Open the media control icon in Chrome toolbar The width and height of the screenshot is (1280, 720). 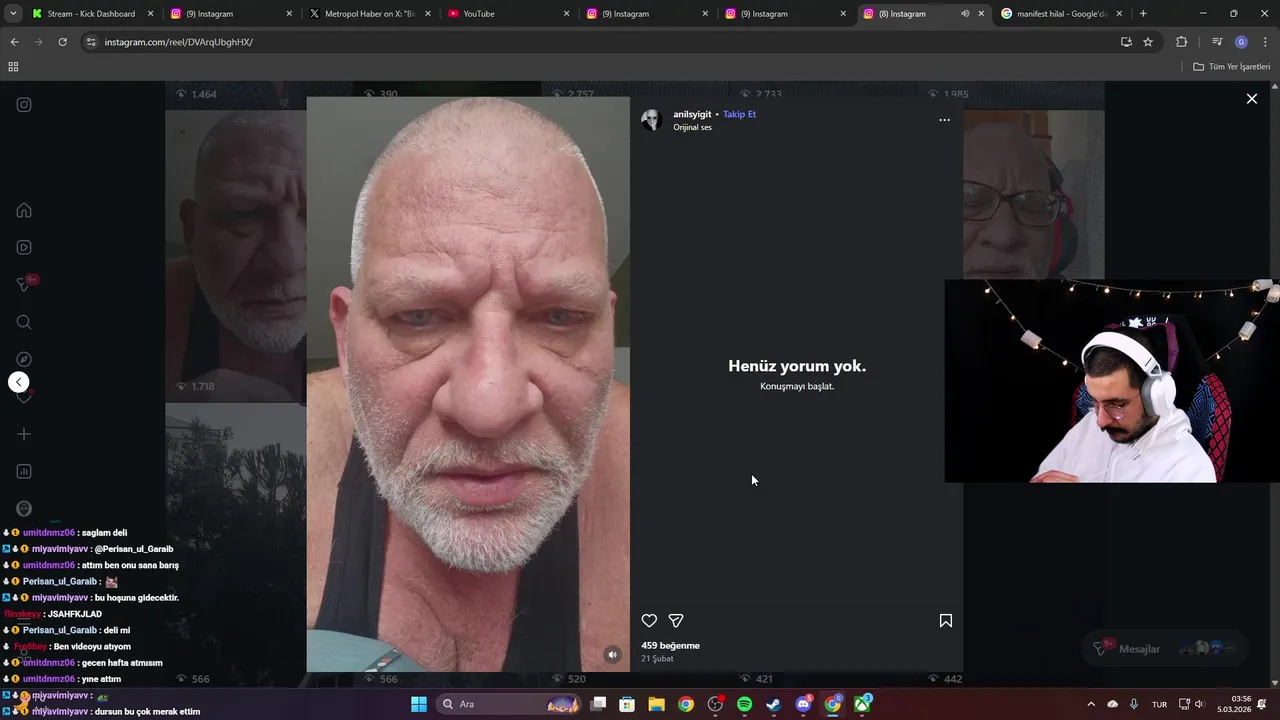tap(1217, 42)
